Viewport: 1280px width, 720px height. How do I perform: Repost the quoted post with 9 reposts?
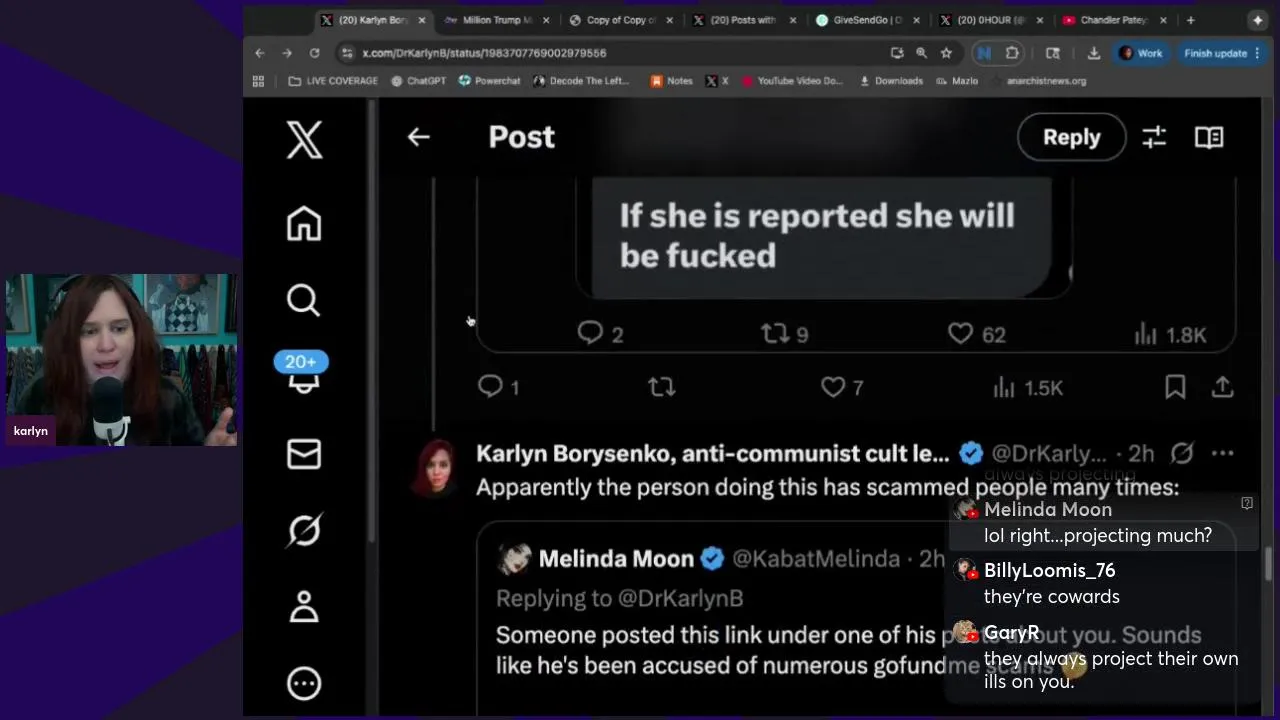coord(785,334)
